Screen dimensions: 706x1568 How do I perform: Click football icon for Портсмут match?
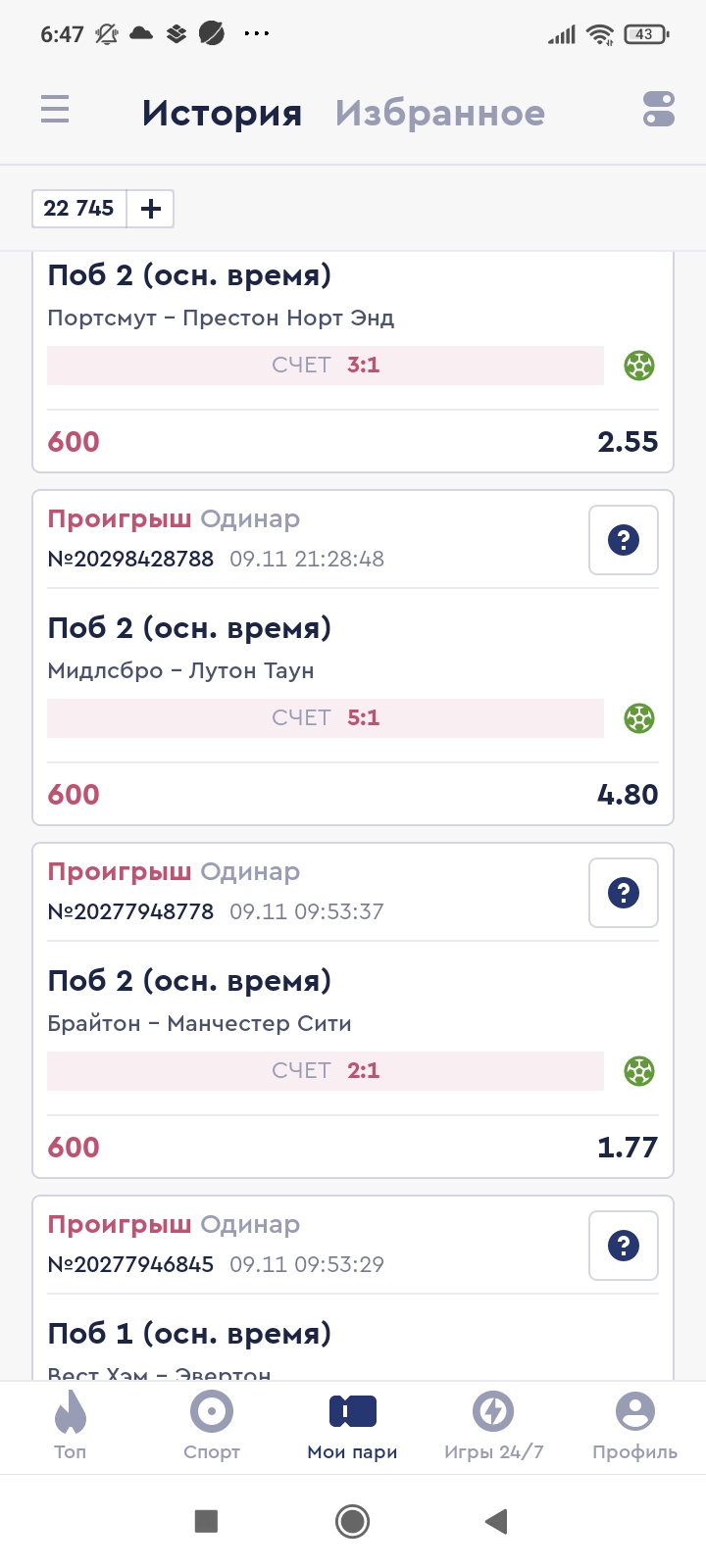coord(639,366)
